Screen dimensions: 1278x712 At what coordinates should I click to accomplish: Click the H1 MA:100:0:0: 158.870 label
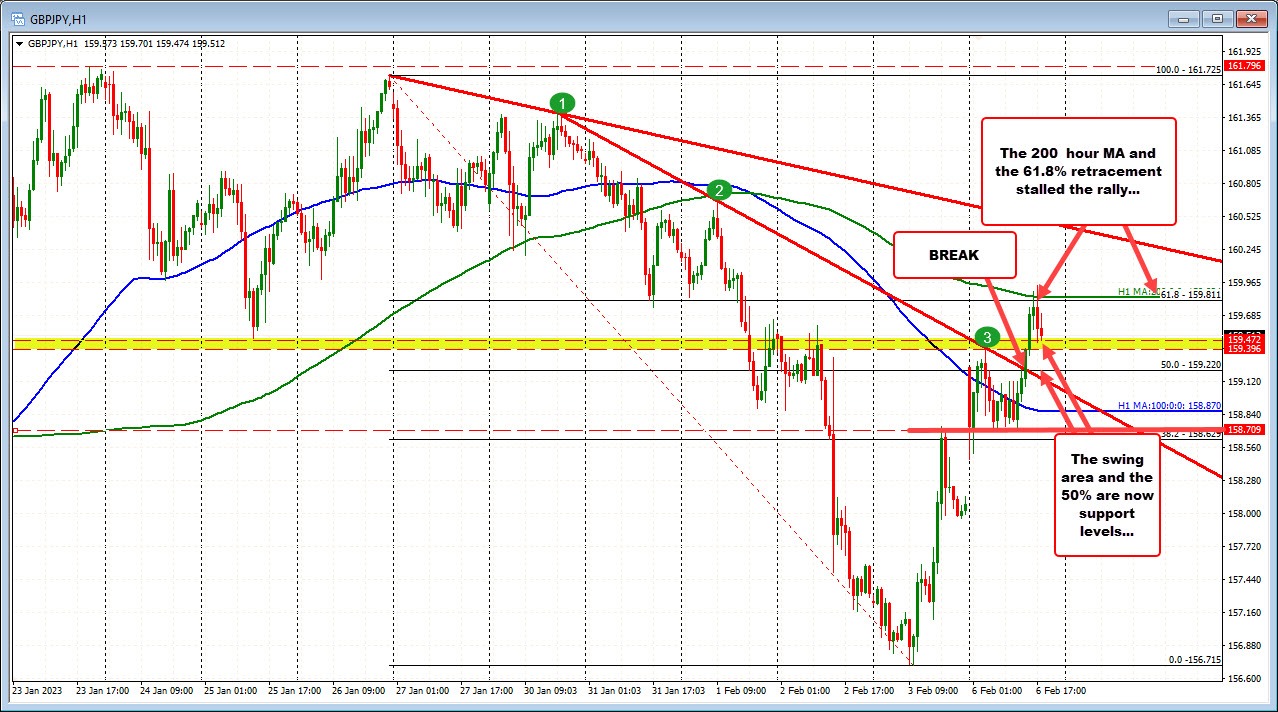click(x=1169, y=406)
